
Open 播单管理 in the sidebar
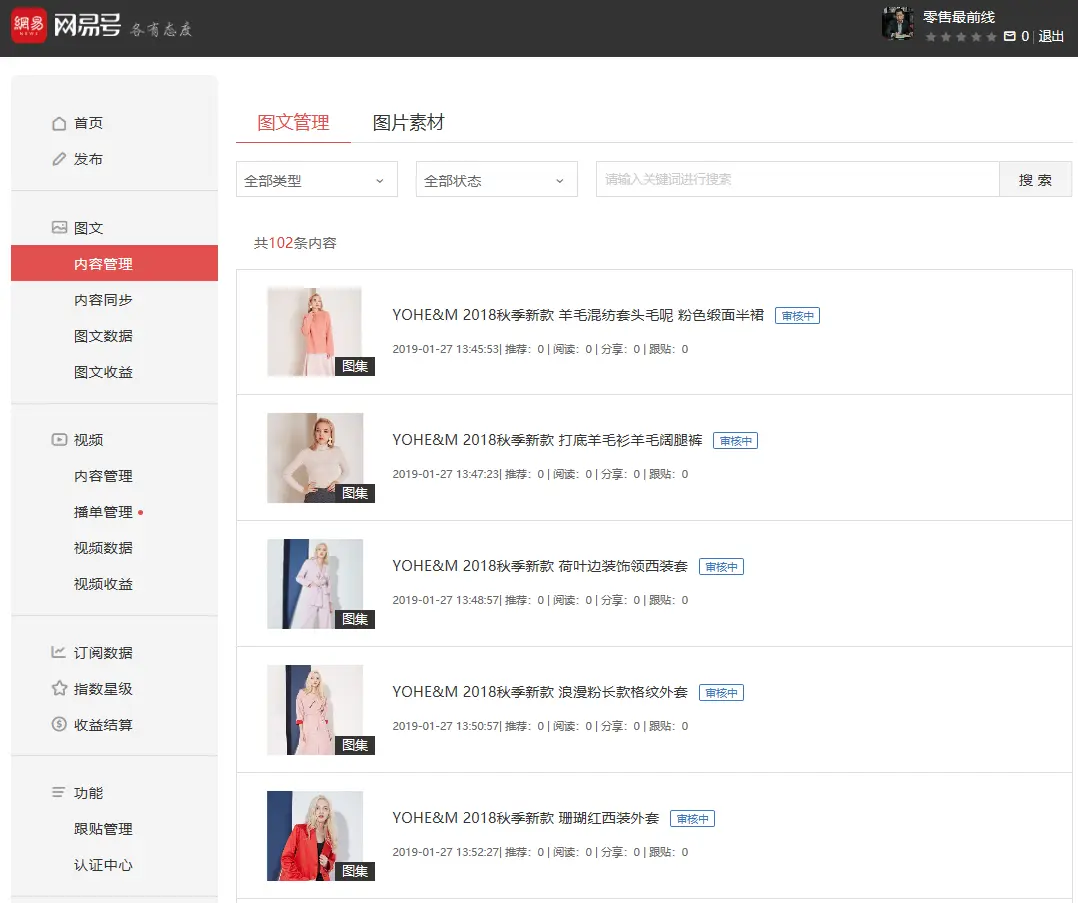(103, 512)
